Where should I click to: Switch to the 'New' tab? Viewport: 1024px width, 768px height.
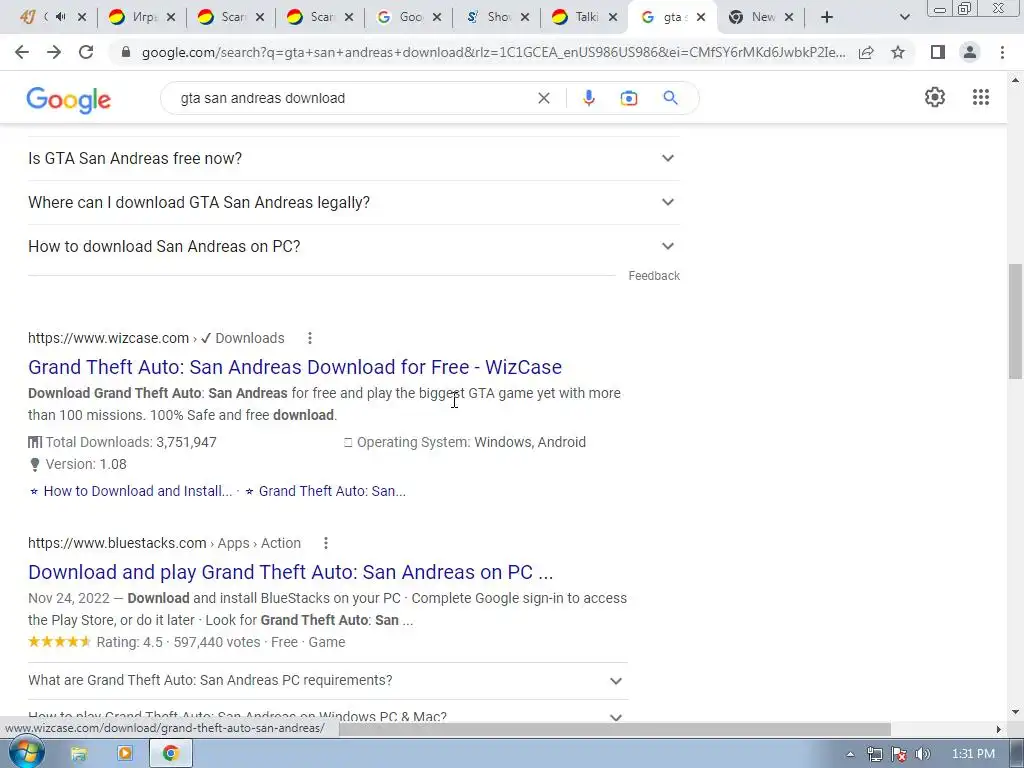click(x=761, y=17)
